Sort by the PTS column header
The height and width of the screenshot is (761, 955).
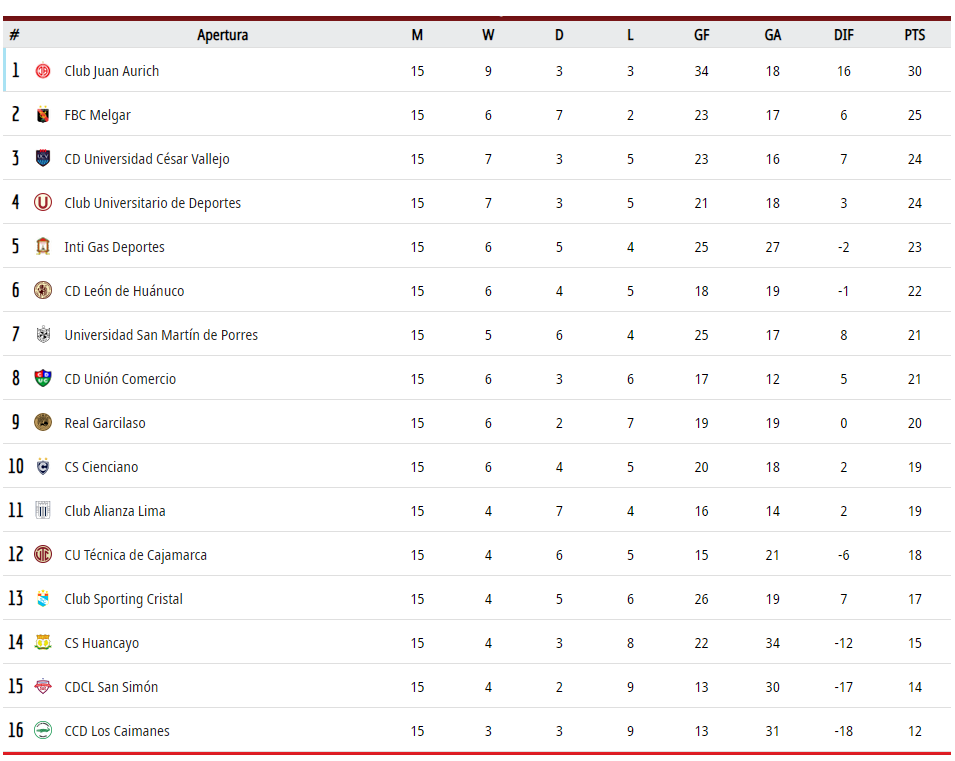[x=915, y=35]
